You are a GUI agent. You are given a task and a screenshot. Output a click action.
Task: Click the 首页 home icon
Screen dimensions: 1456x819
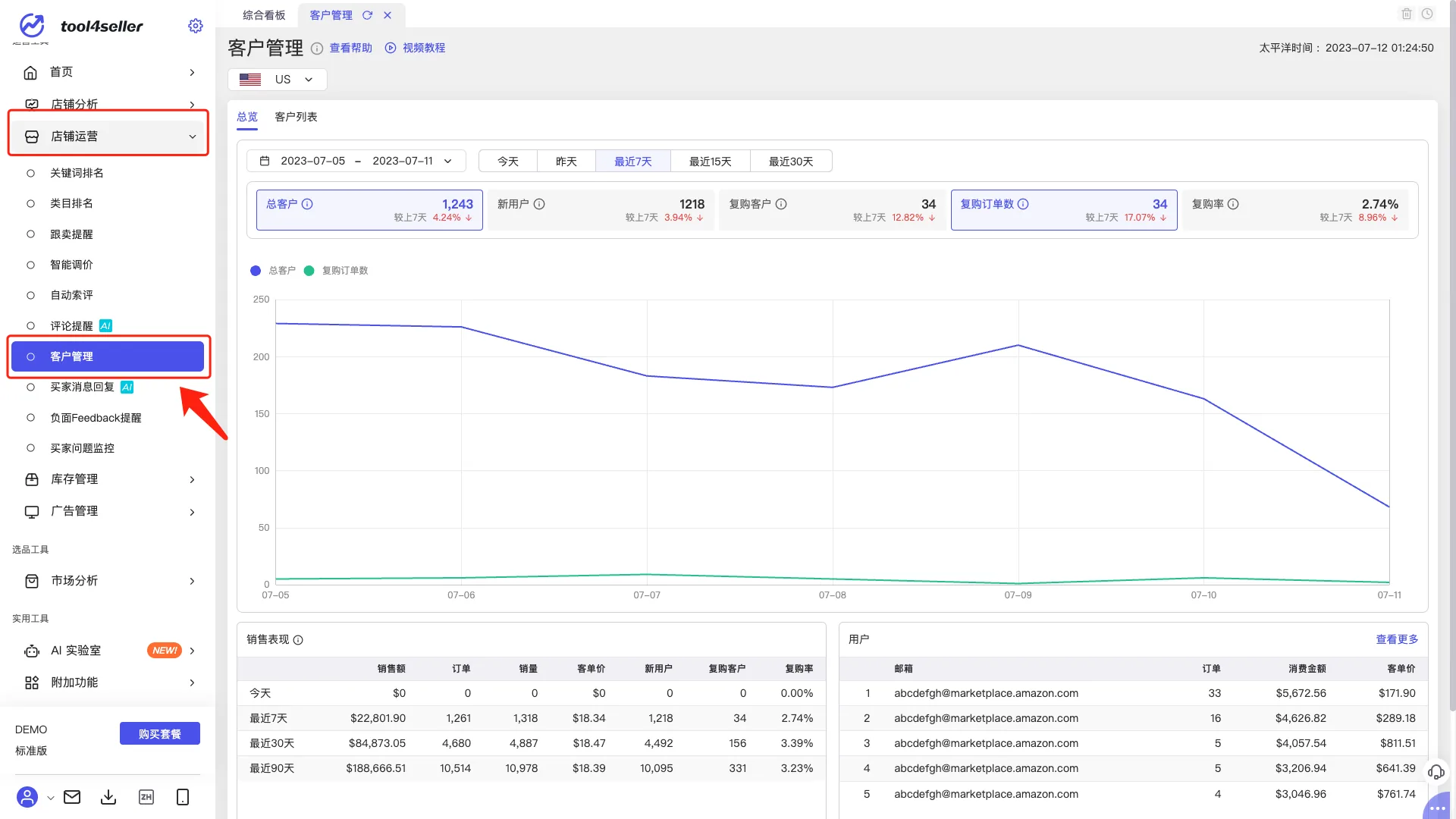[x=30, y=72]
